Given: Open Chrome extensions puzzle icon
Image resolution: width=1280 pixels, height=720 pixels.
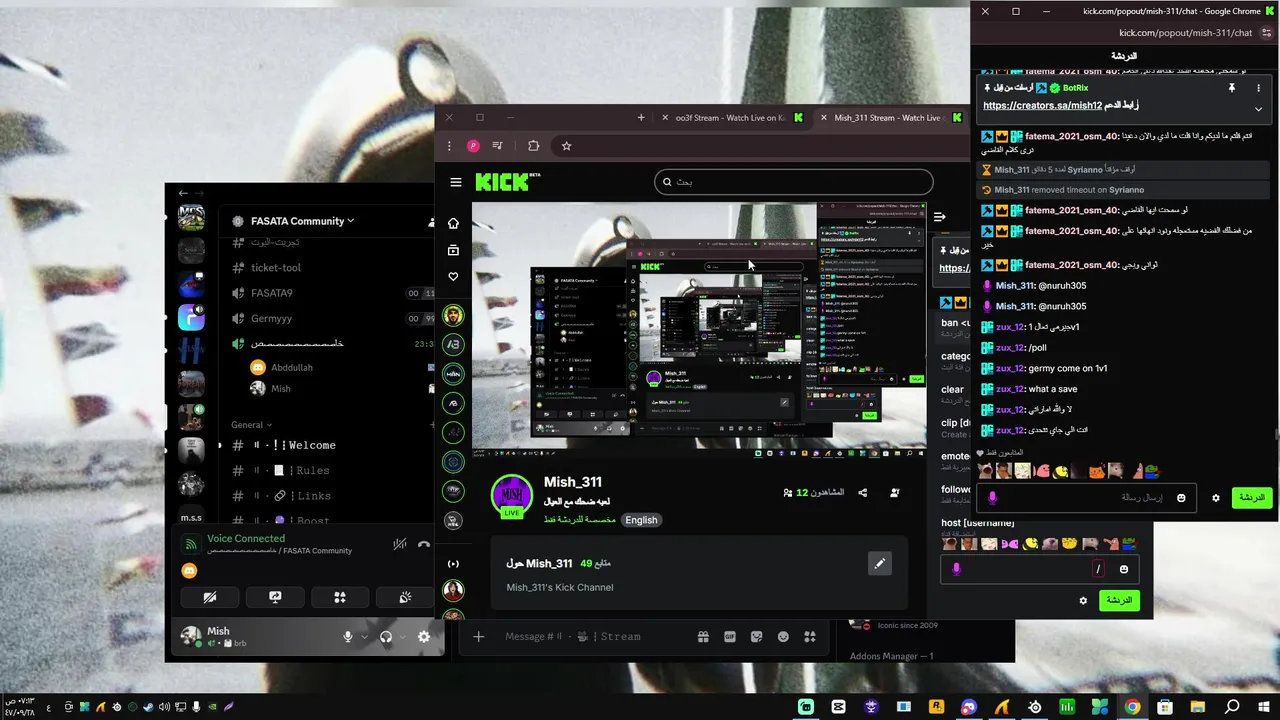Looking at the screenshot, I should pyautogui.click(x=533, y=146).
